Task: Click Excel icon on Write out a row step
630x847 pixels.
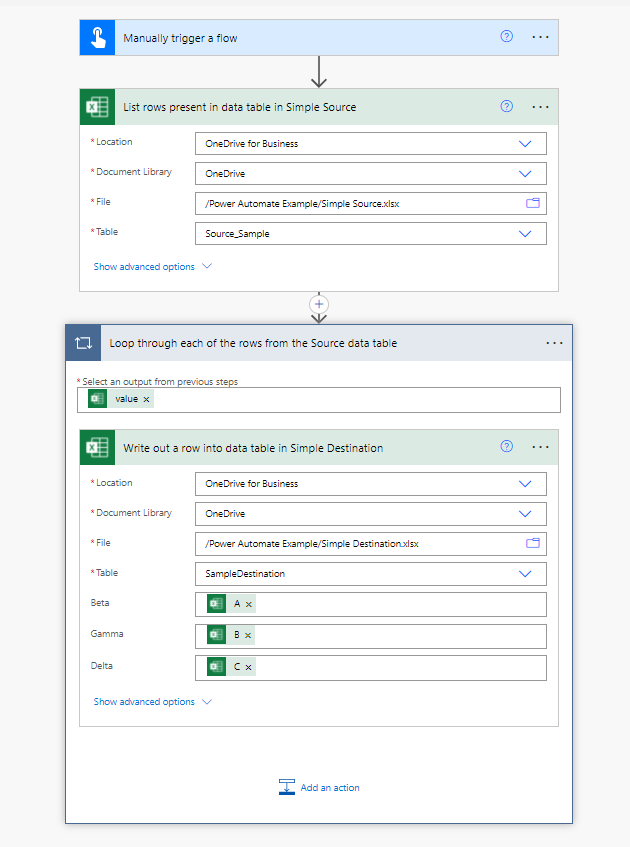Action: click(97, 447)
